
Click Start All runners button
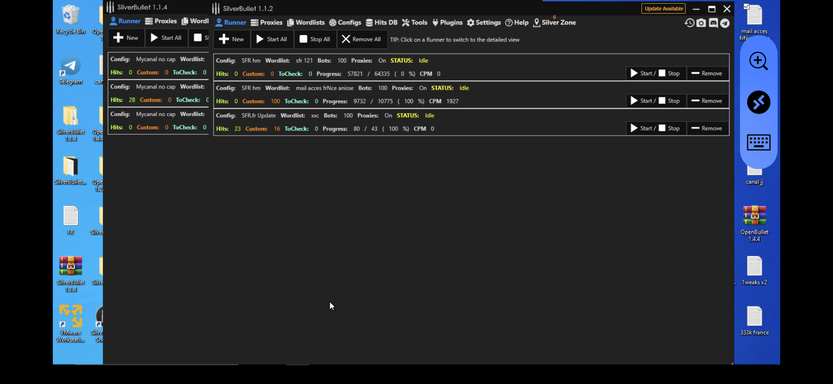[271, 39]
